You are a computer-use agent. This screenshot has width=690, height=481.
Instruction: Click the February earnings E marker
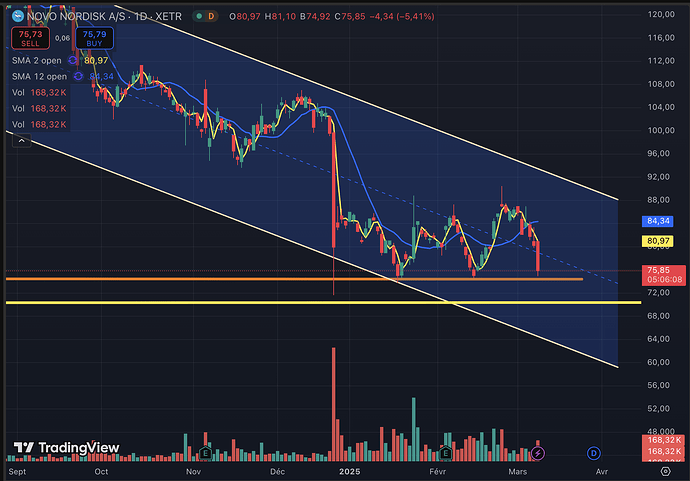tap(445, 452)
